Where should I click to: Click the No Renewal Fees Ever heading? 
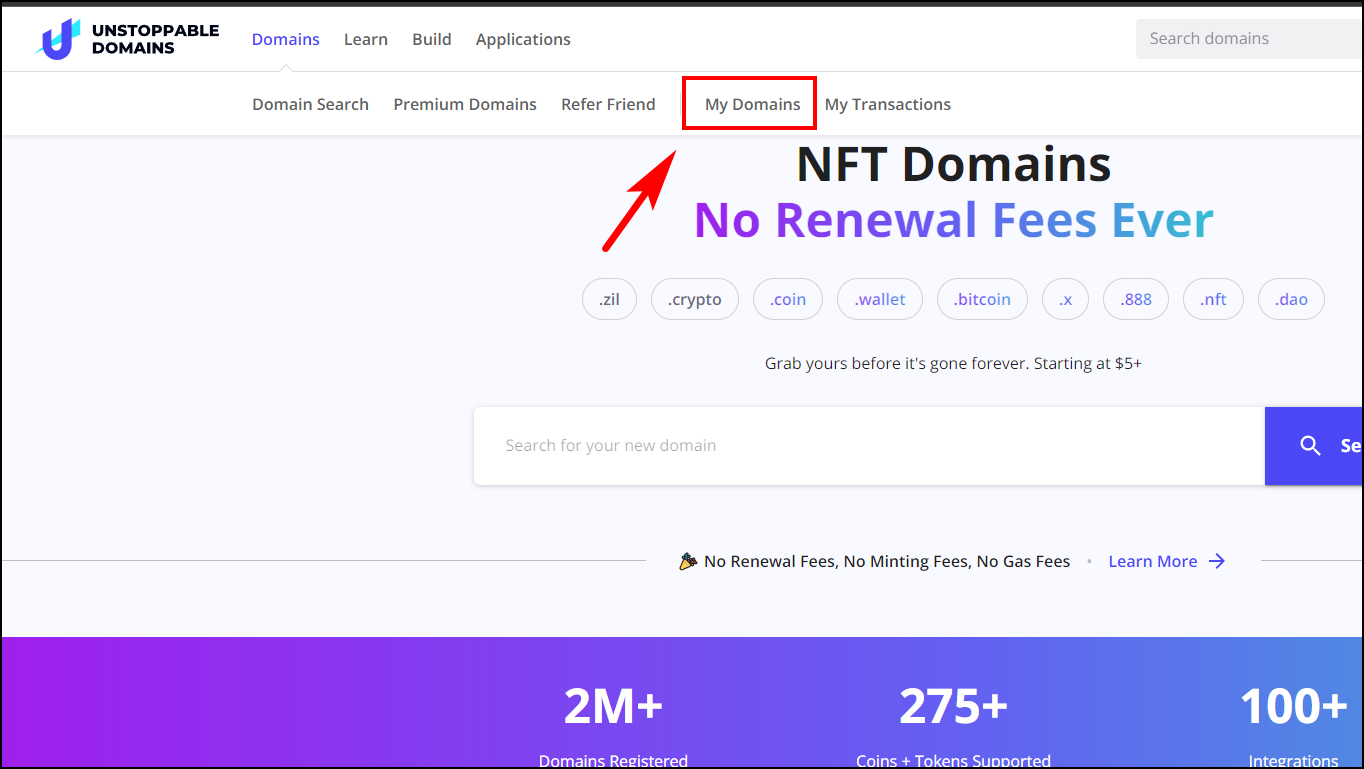pos(954,220)
